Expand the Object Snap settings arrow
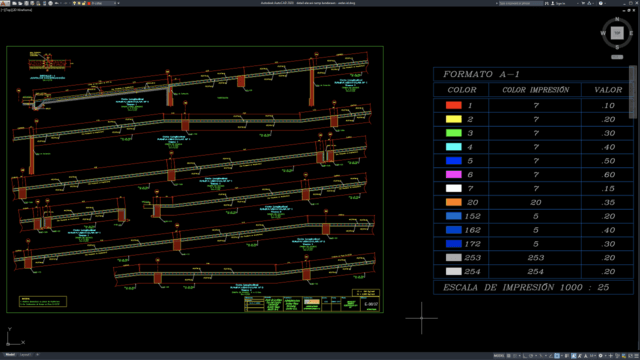 pyautogui.click(x=562, y=356)
